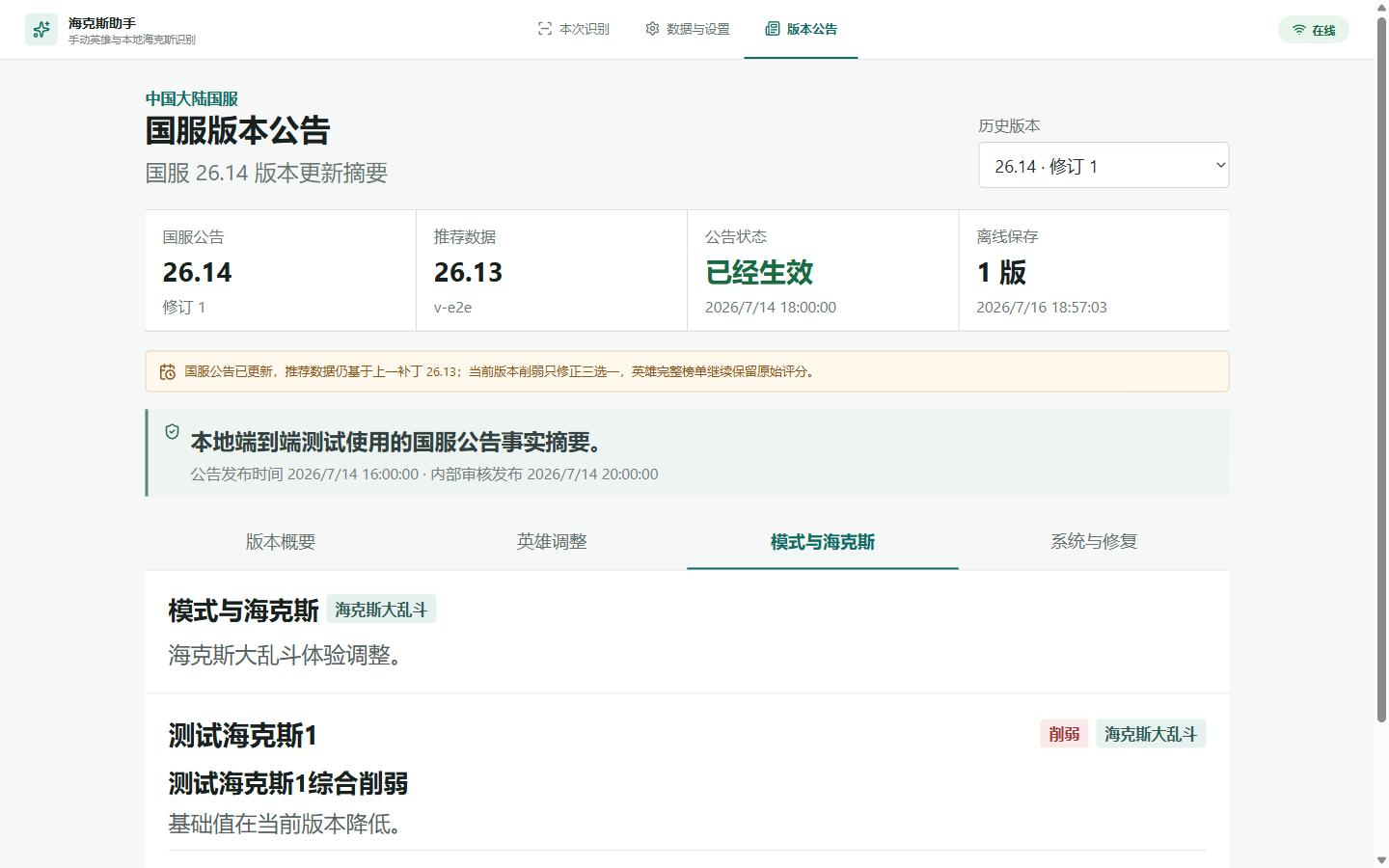Screen dimensions: 1389x868
Task: Click the 2026/7/14 18:00:00 timestamp
Action: [x=771, y=308]
